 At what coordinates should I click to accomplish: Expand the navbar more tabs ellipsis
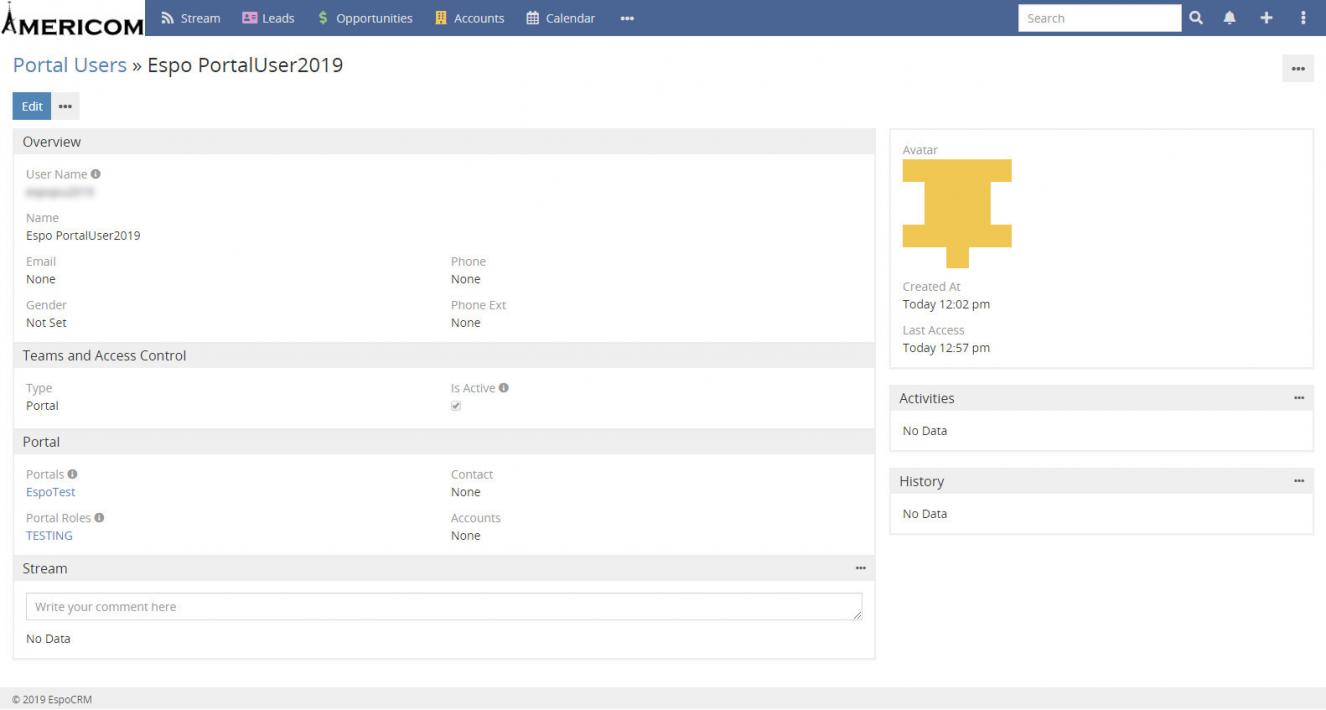[627, 18]
